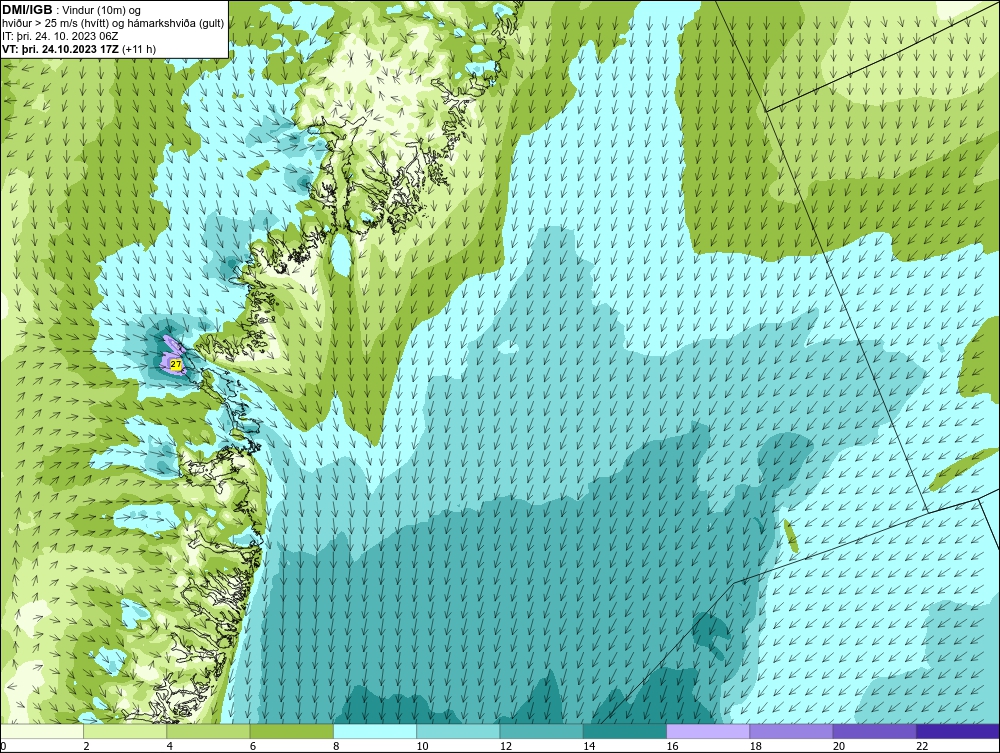Click the legend tick label 20
Screen dimensions: 1000x753
tap(839, 747)
